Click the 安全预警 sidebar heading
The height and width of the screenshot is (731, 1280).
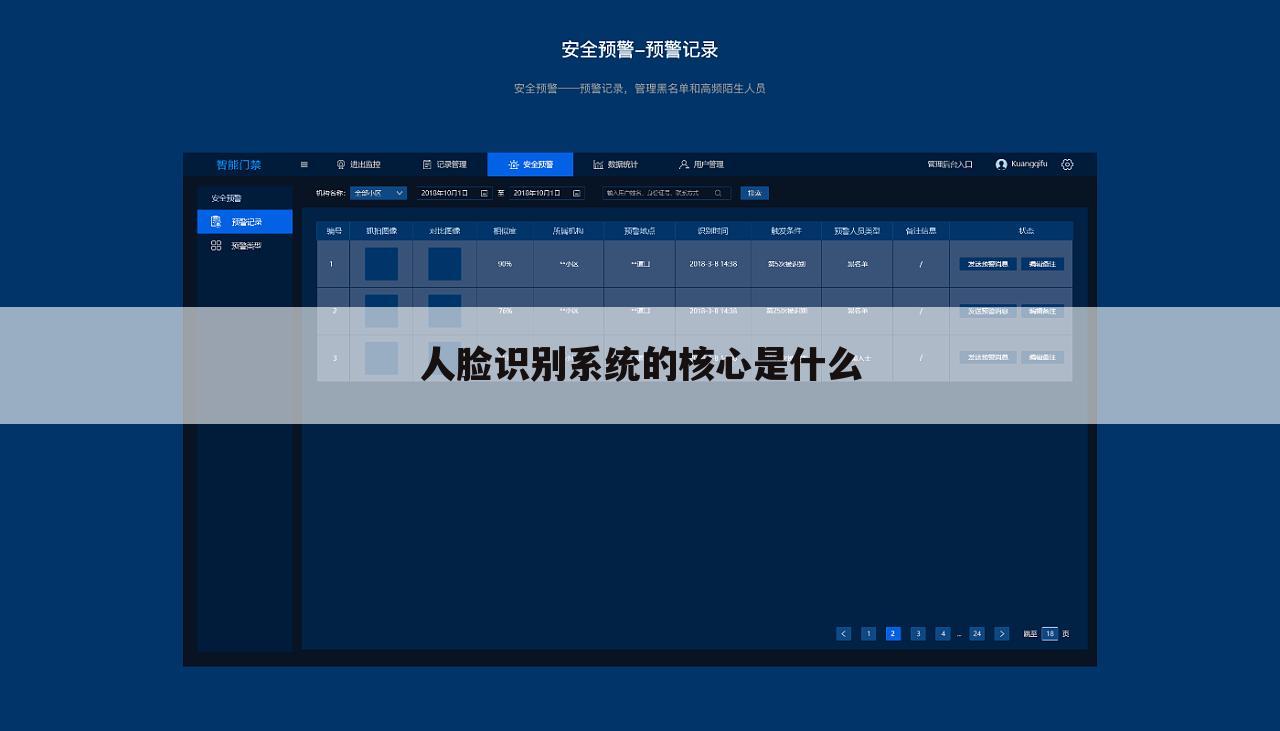pos(226,198)
